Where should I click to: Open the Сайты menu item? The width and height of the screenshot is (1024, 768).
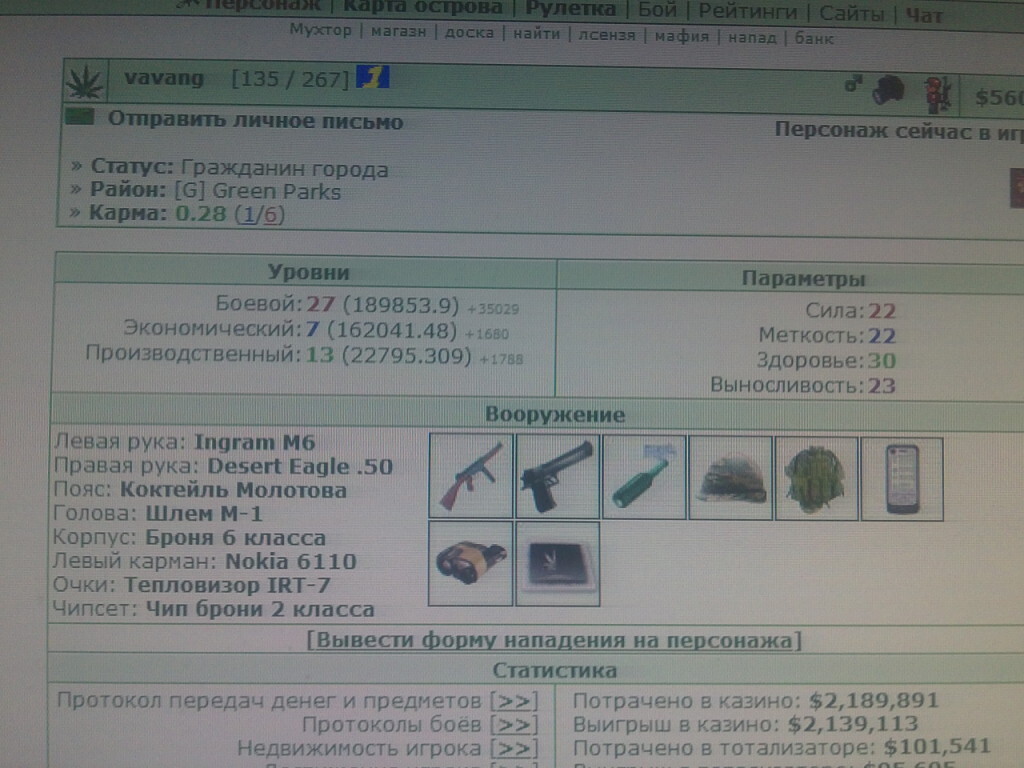(x=852, y=13)
